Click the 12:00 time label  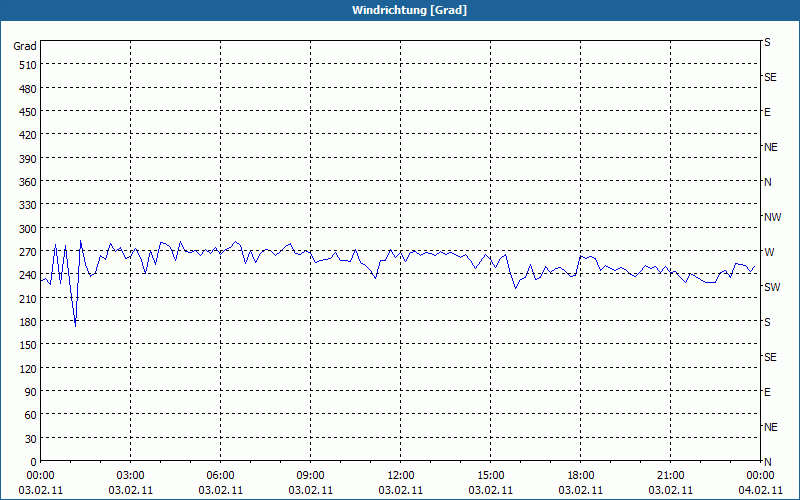[401, 476]
